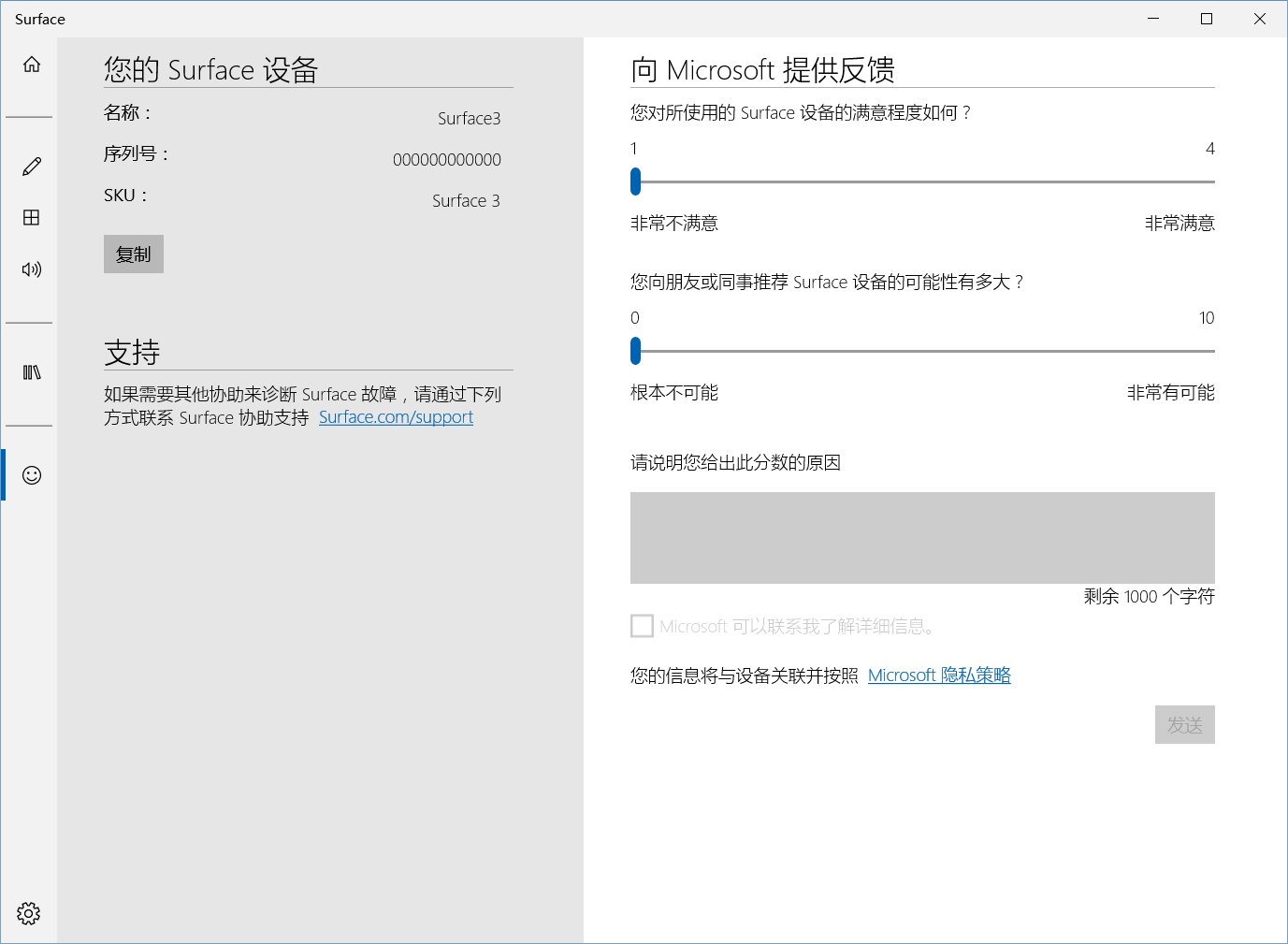Open the Surface.com/support link
The image size is (1288, 944).
(396, 417)
